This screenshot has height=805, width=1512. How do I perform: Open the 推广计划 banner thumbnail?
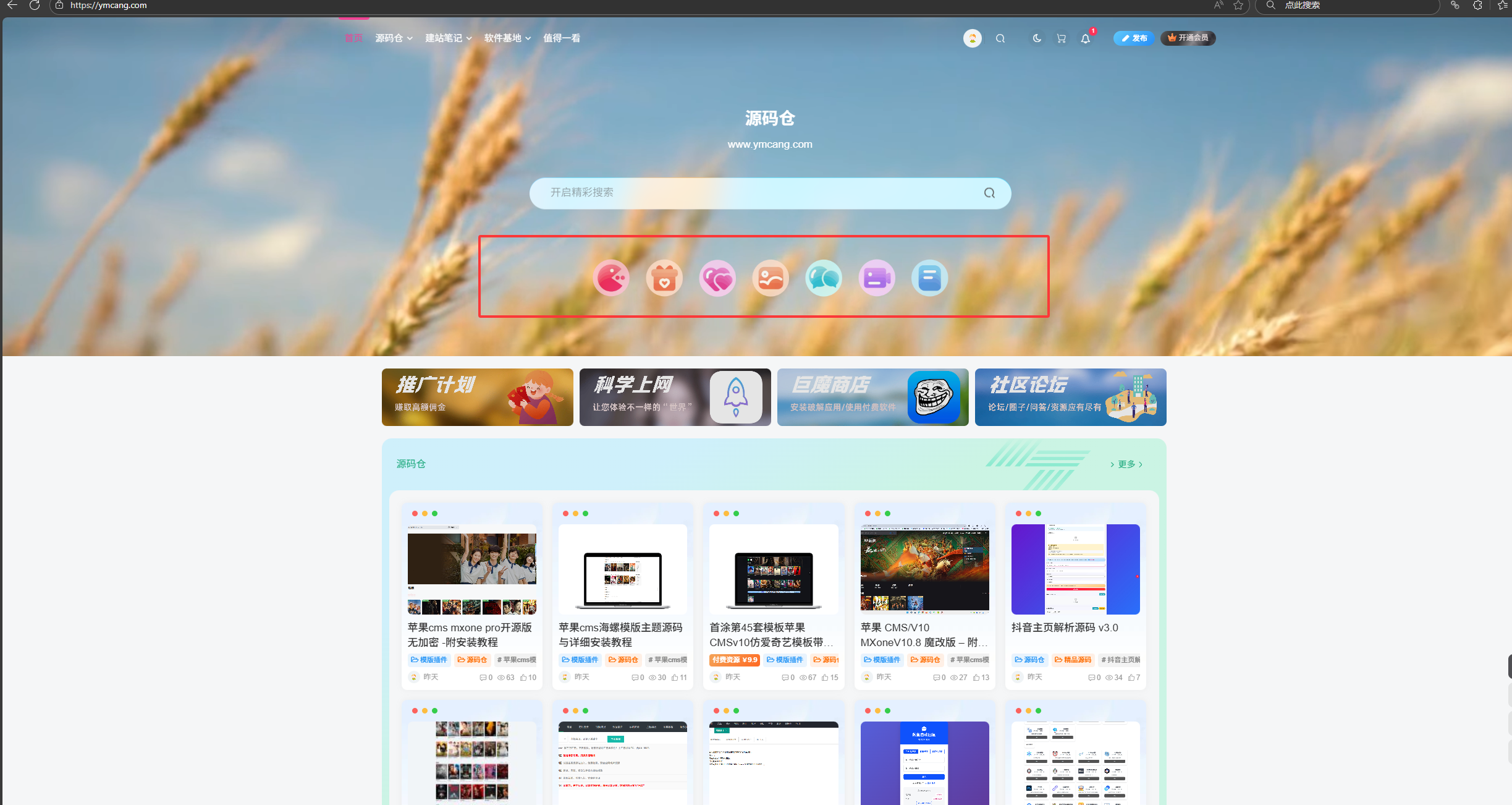point(477,397)
